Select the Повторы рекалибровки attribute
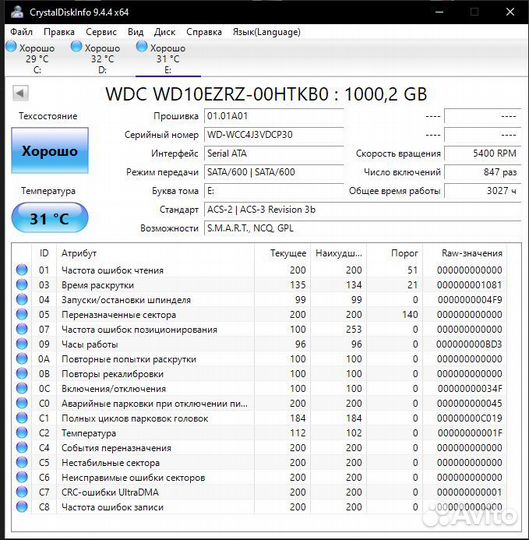The width and height of the screenshot is (529, 540). 112,374
